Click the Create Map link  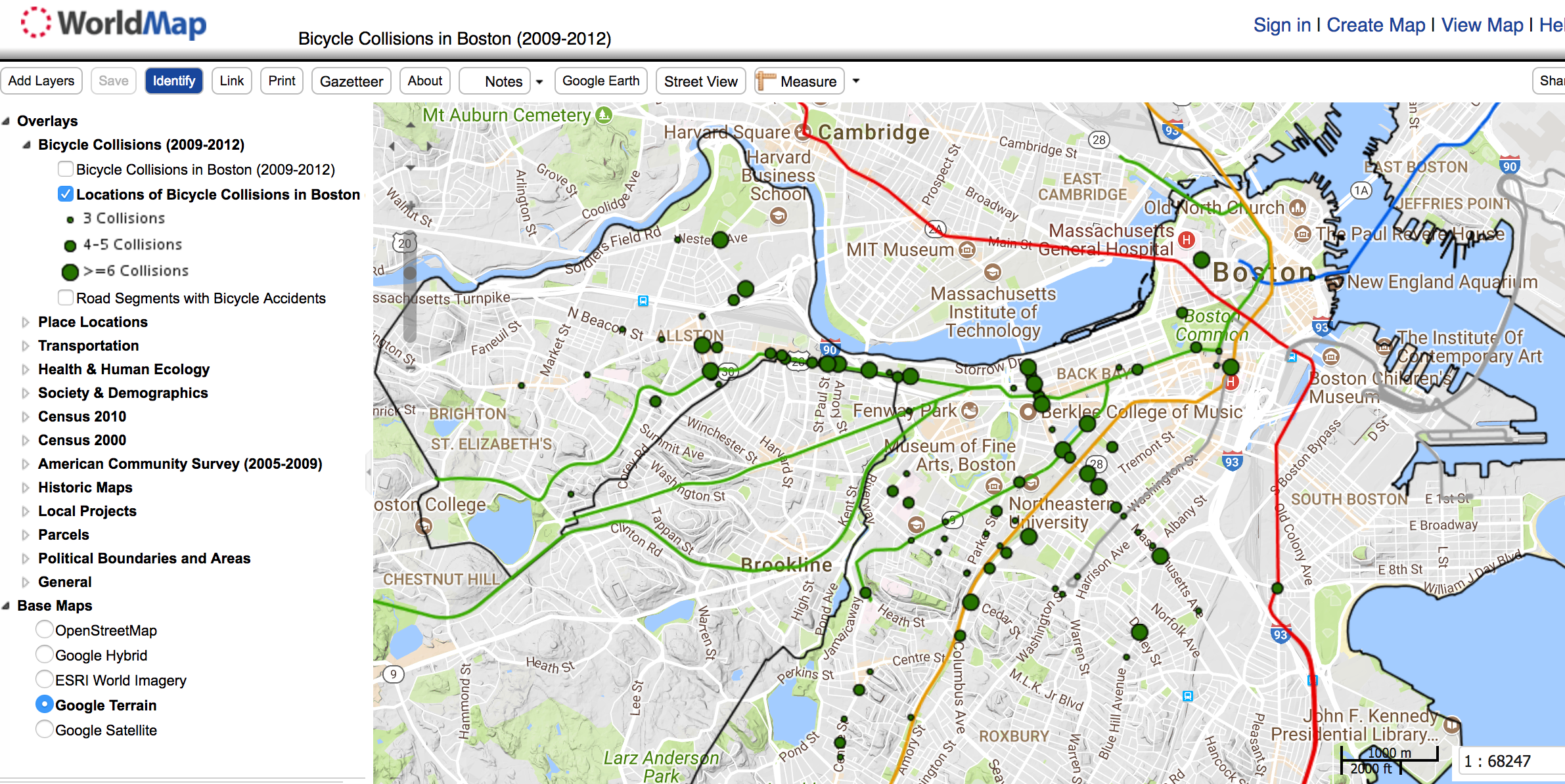pos(1376,25)
